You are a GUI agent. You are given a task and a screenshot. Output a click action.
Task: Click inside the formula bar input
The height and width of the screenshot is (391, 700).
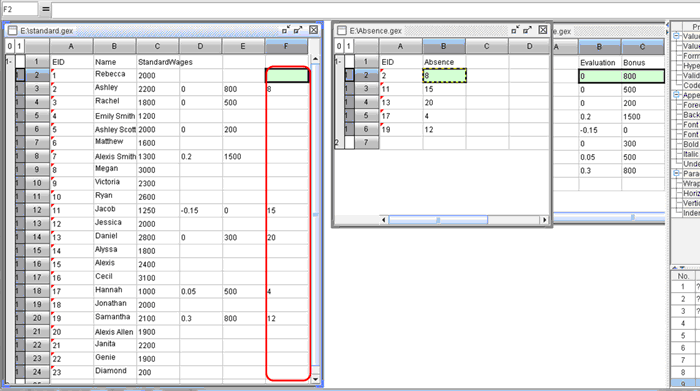375,9
